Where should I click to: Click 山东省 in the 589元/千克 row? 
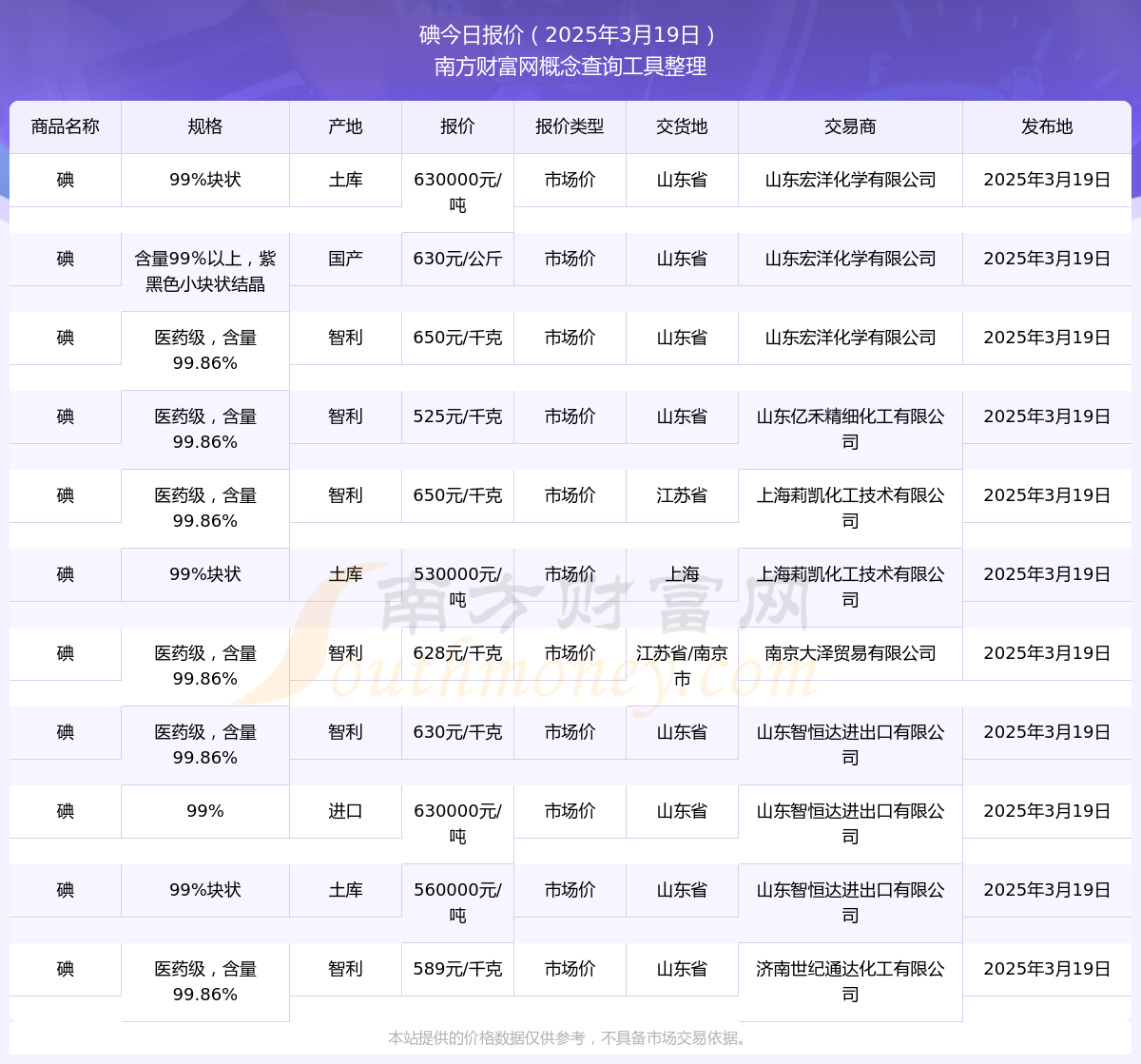(x=682, y=969)
